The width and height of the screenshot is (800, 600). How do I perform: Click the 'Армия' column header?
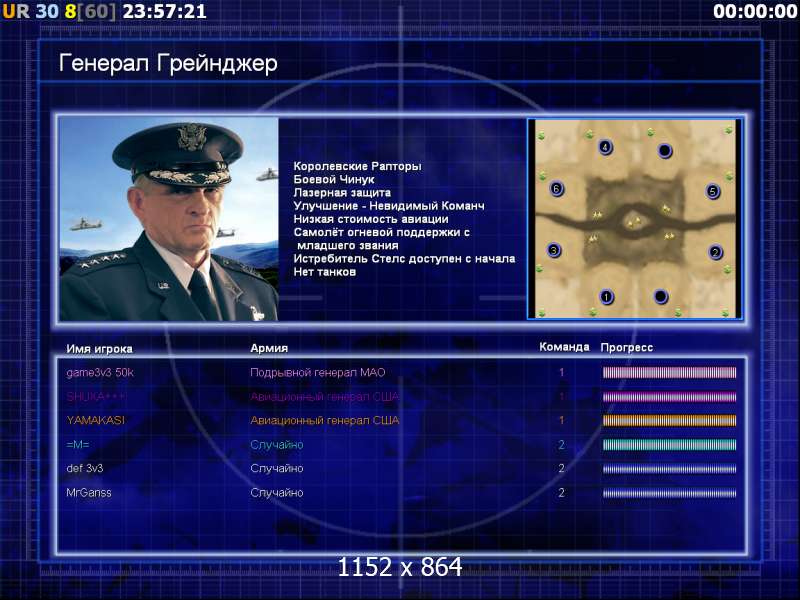click(269, 348)
